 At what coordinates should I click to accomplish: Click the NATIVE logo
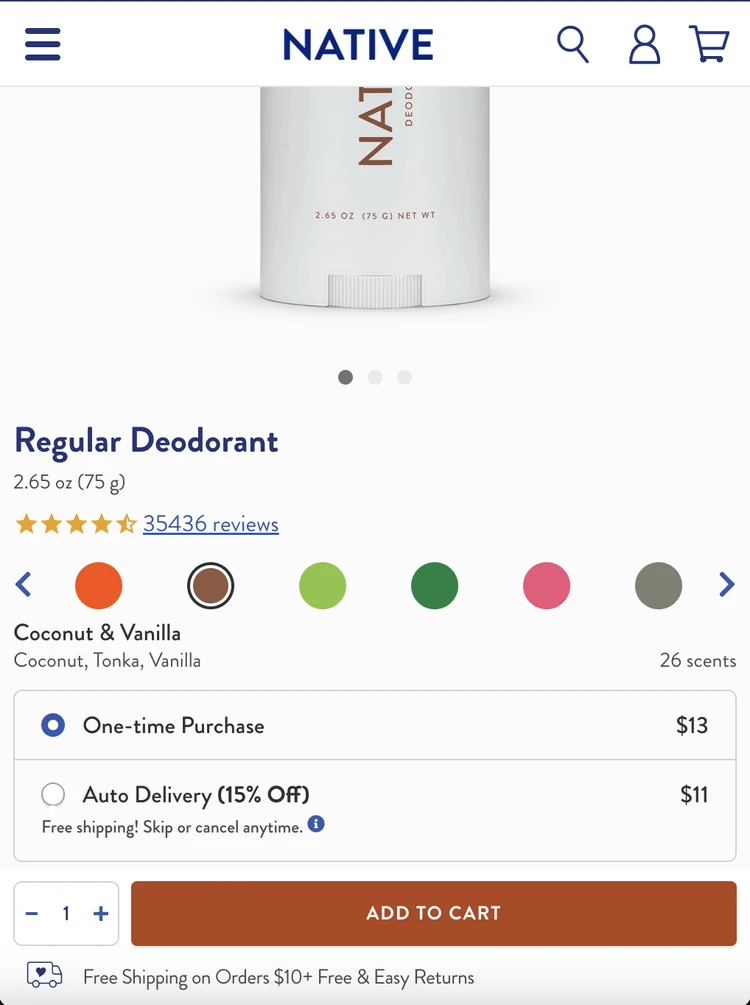click(358, 44)
